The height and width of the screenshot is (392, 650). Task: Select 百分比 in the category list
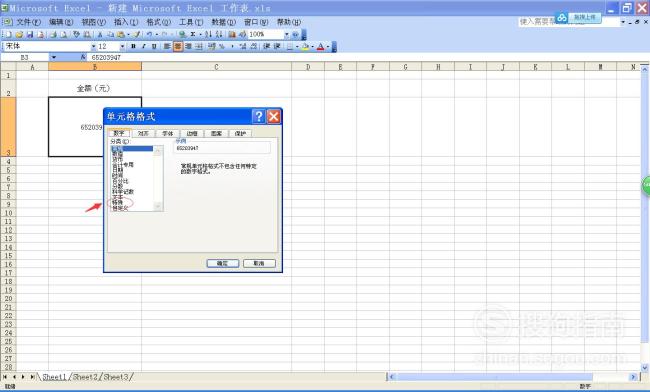[x=120, y=181]
